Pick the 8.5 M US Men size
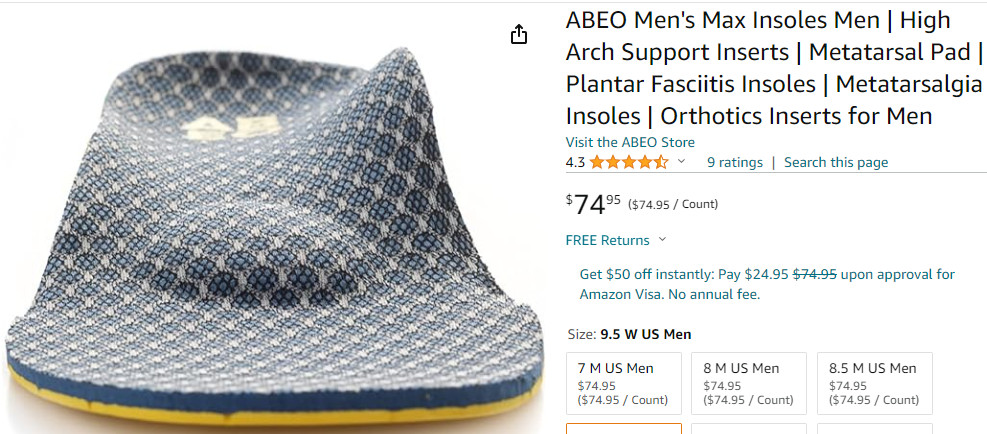Viewport: 987px width, 434px height. coord(874,383)
